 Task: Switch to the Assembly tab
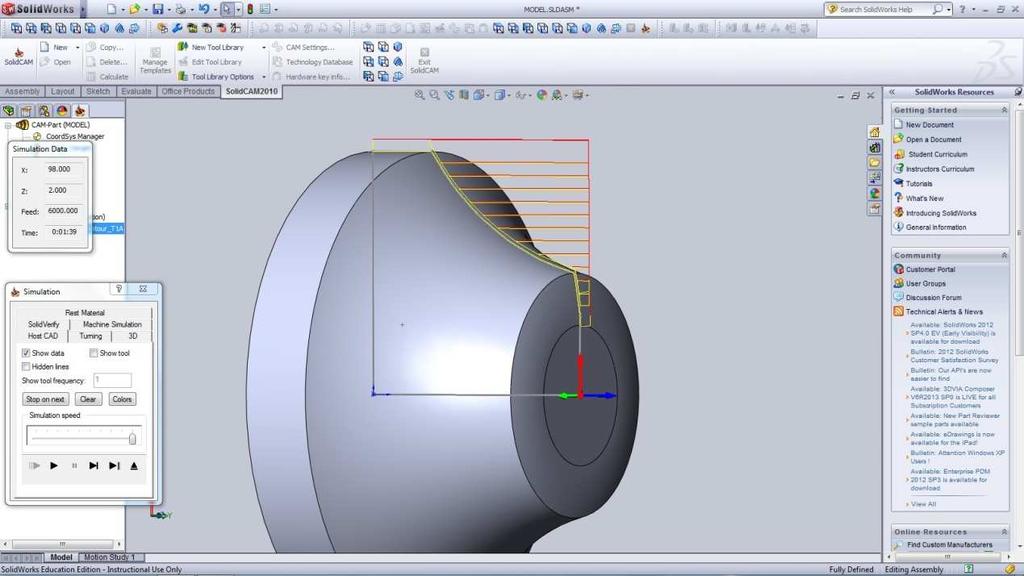[22, 91]
